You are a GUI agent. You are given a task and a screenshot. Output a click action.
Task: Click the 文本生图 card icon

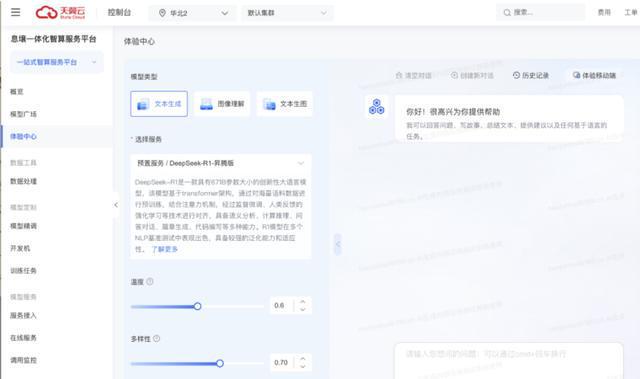269,104
